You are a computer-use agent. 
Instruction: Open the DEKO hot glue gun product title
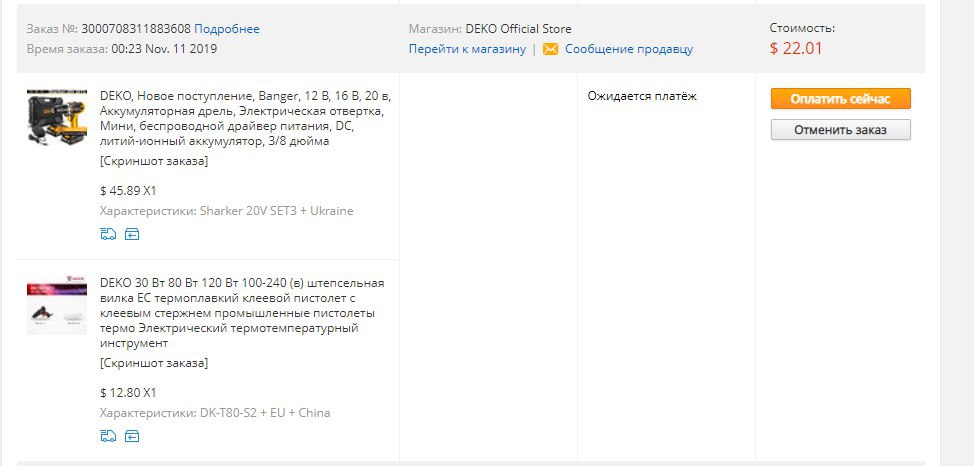tap(242, 313)
